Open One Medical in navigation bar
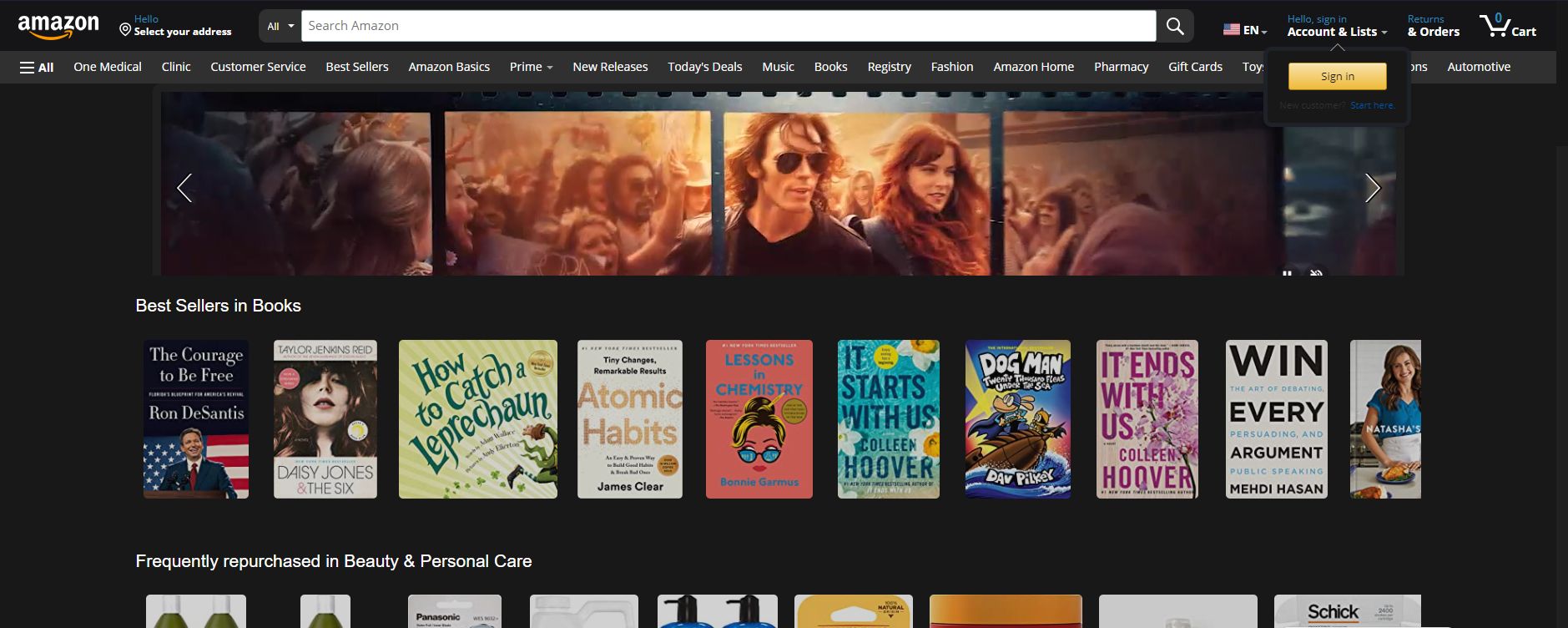The width and height of the screenshot is (1568, 628). [108, 67]
